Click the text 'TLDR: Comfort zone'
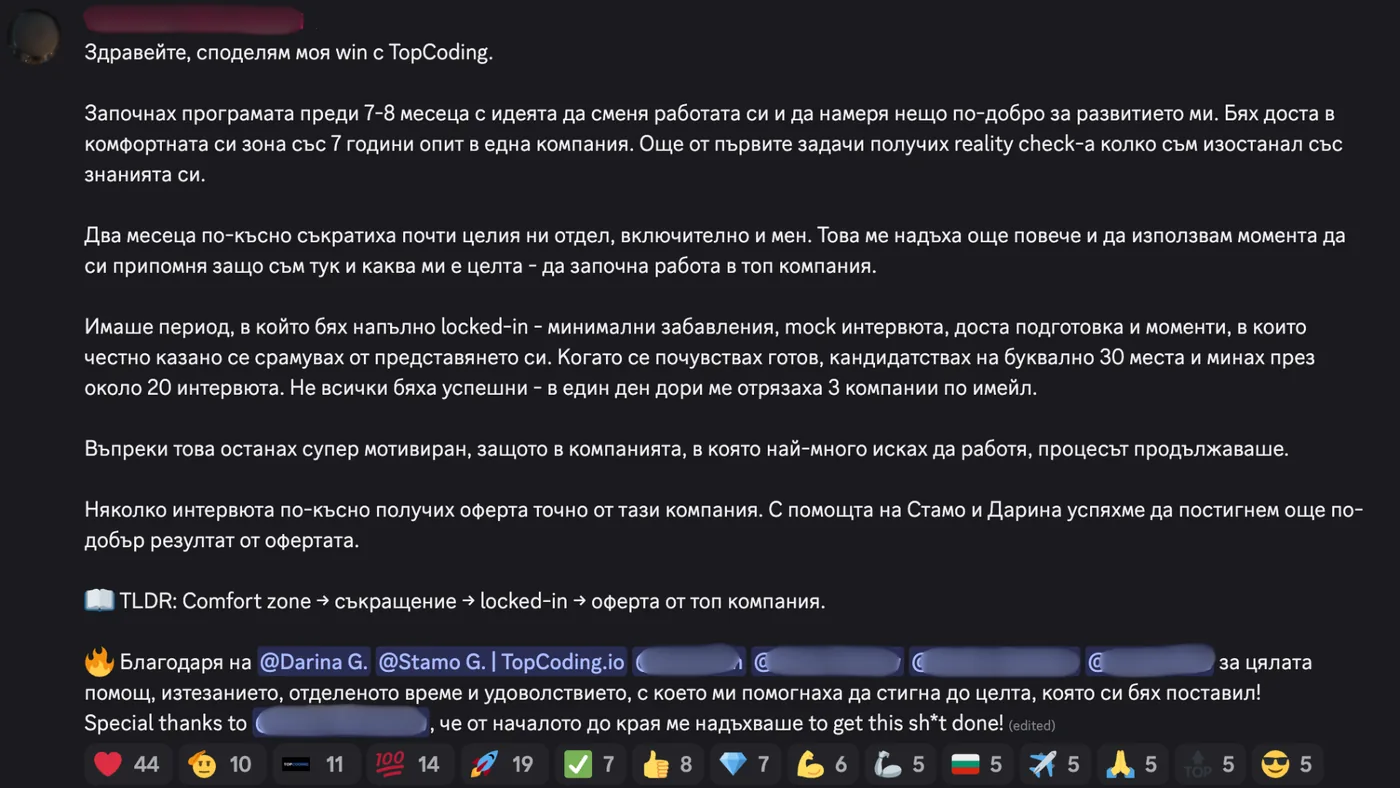Screen dimensions: 1400x788 click(x=215, y=601)
